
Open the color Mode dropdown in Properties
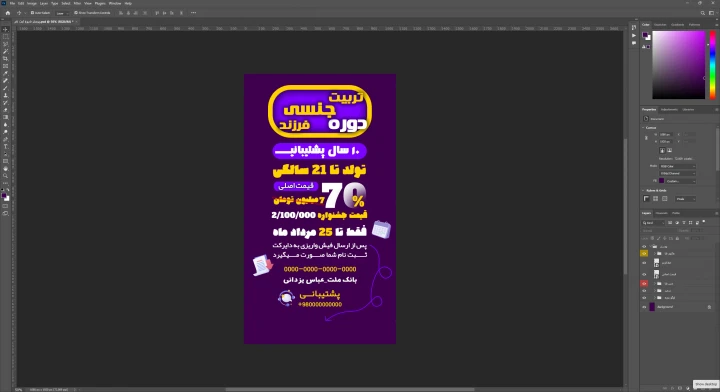pyautogui.click(x=677, y=166)
